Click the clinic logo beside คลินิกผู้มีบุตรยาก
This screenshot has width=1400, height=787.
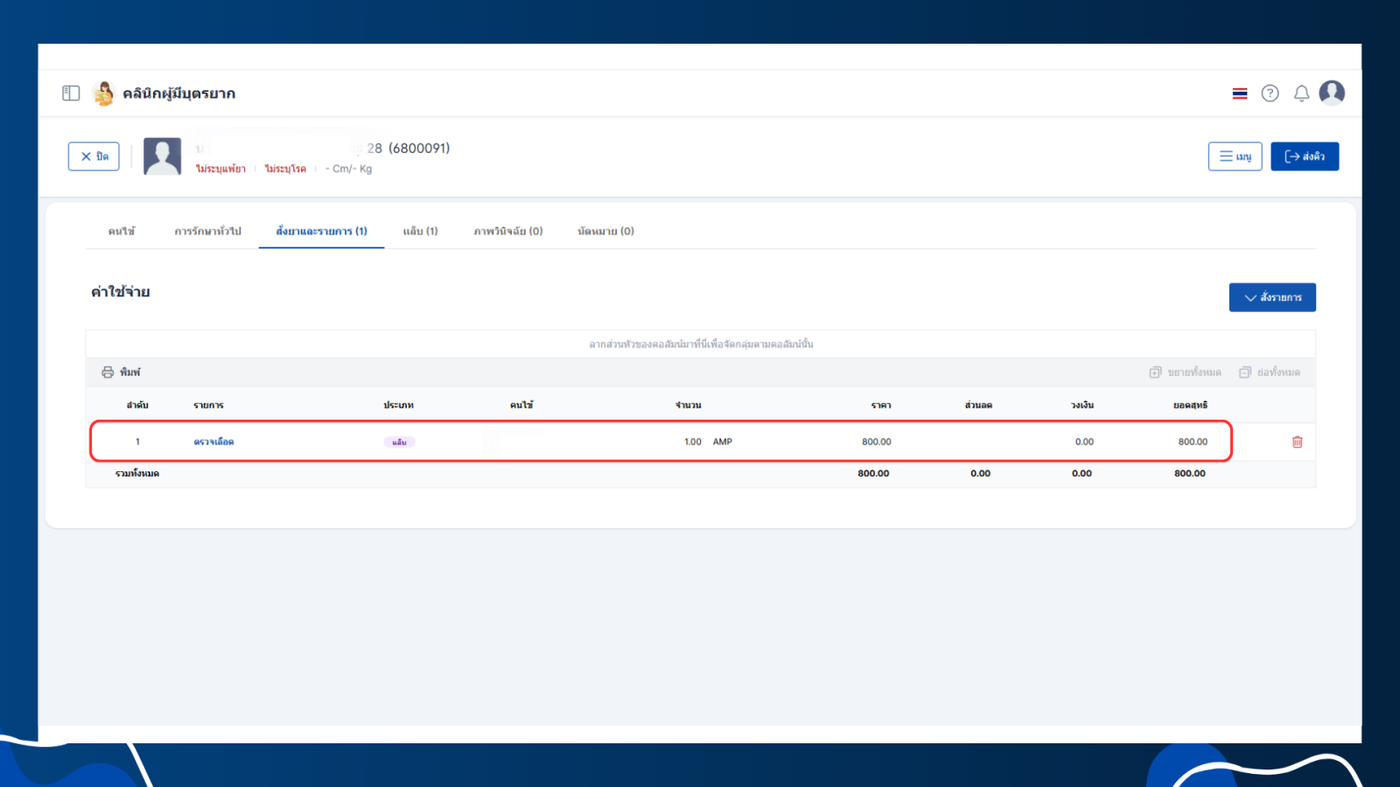[x=103, y=93]
